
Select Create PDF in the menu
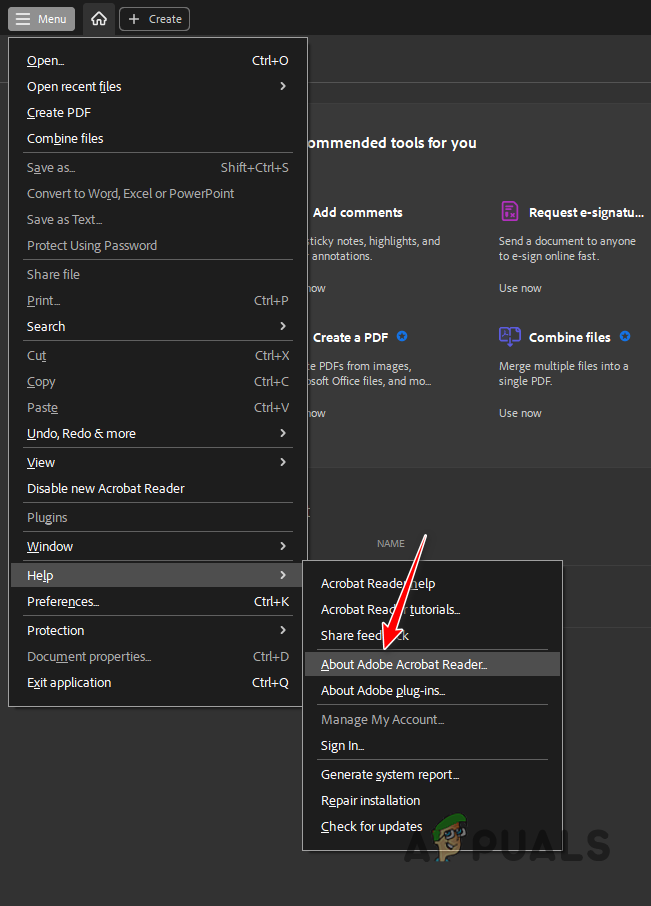point(158,113)
